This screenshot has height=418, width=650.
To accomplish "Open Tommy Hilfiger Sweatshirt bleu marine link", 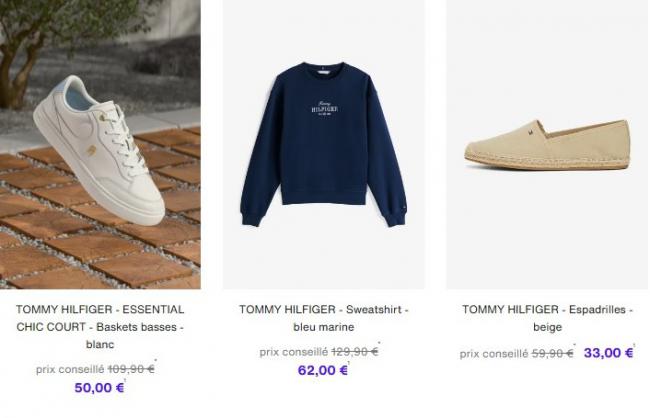I will [x=324, y=318].
